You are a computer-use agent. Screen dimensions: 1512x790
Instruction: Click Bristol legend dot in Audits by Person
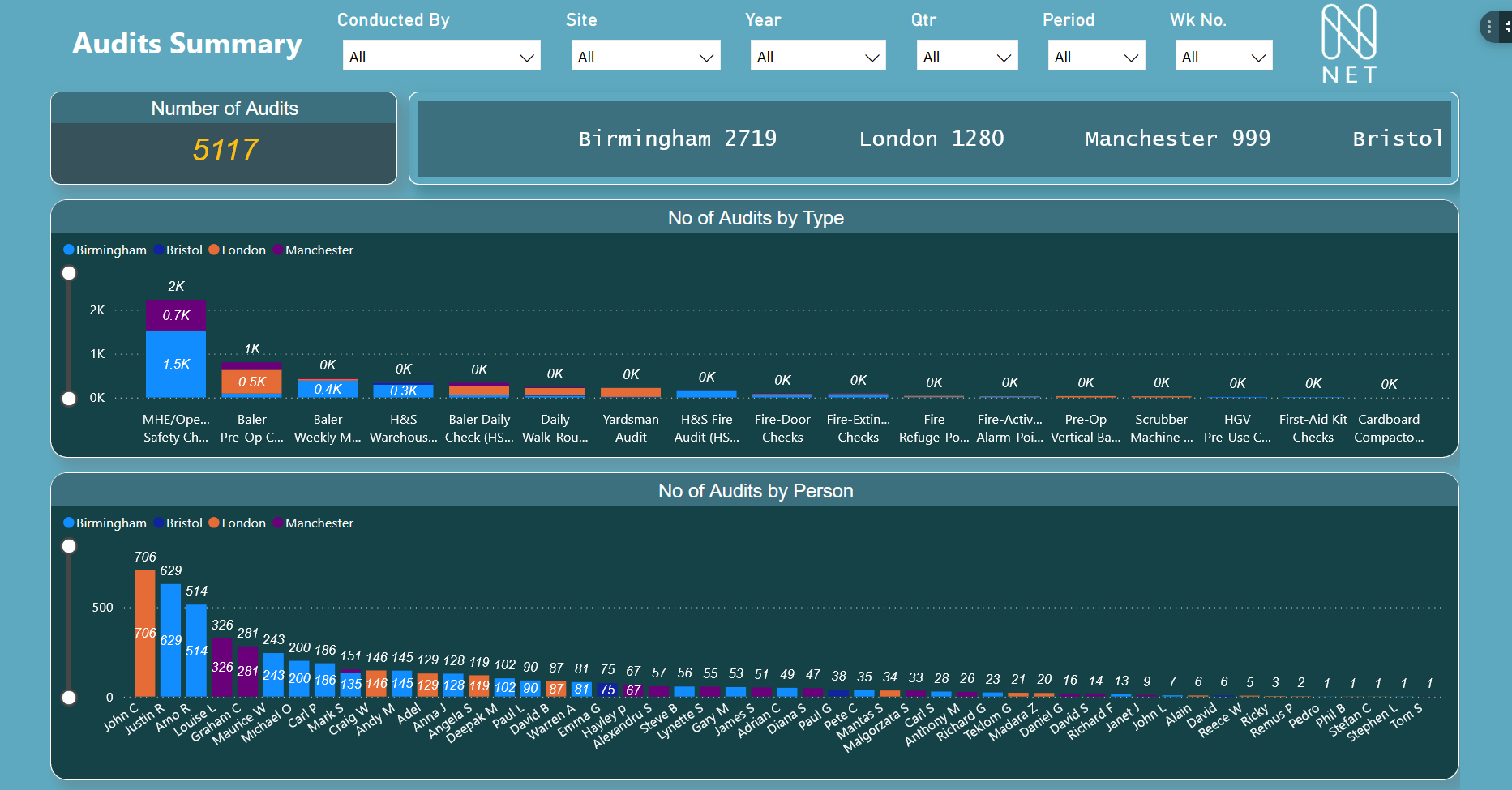point(158,523)
